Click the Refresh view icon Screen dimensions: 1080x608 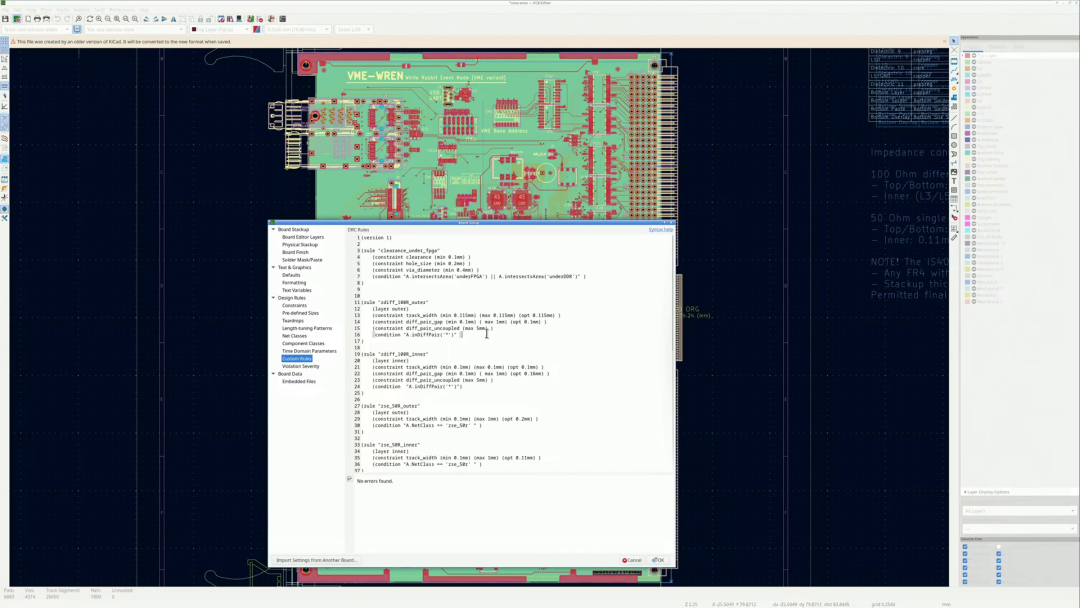tap(90, 19)
